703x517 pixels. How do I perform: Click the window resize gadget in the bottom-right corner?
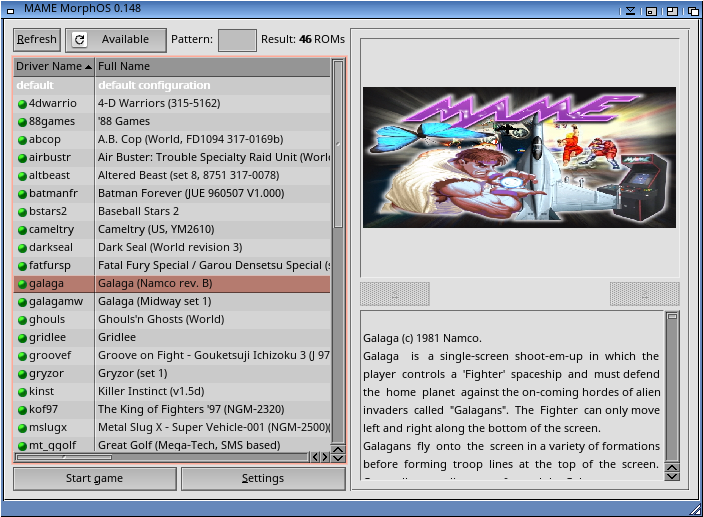pos(694,508)
